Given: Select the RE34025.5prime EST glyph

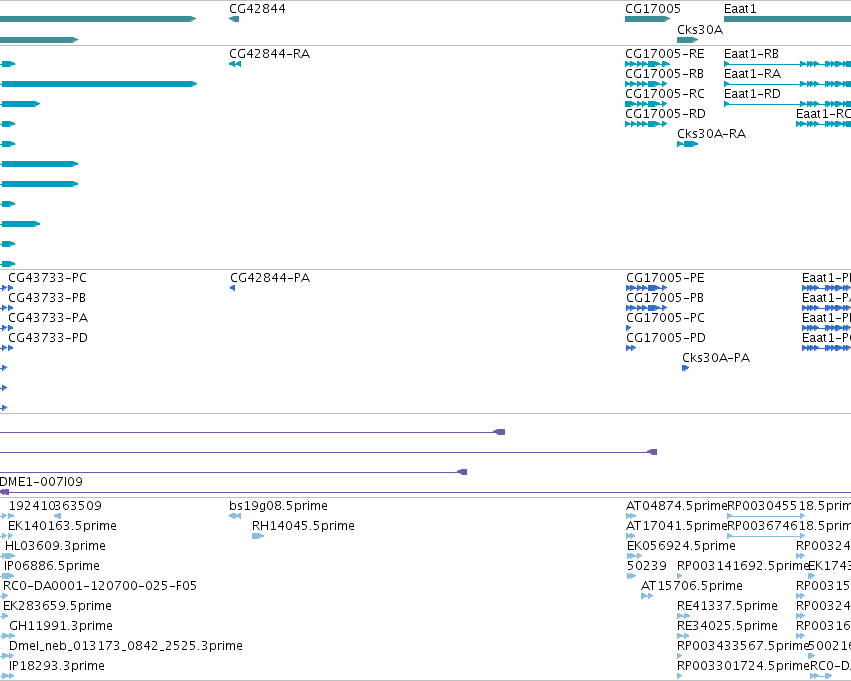Looking at the screenshot, I should [x=683, y=636].
